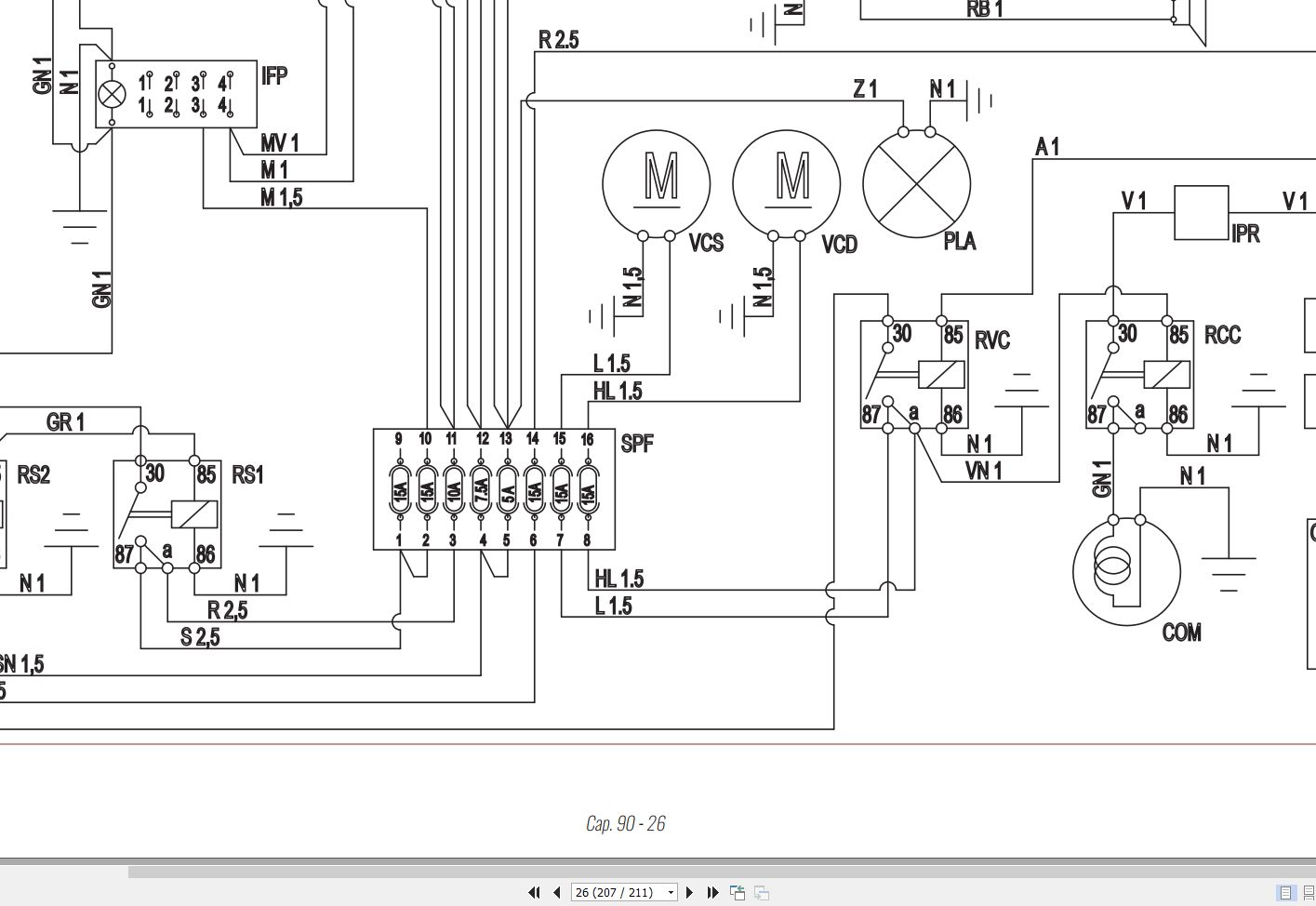Click the VCD motor label

point(839,245)
